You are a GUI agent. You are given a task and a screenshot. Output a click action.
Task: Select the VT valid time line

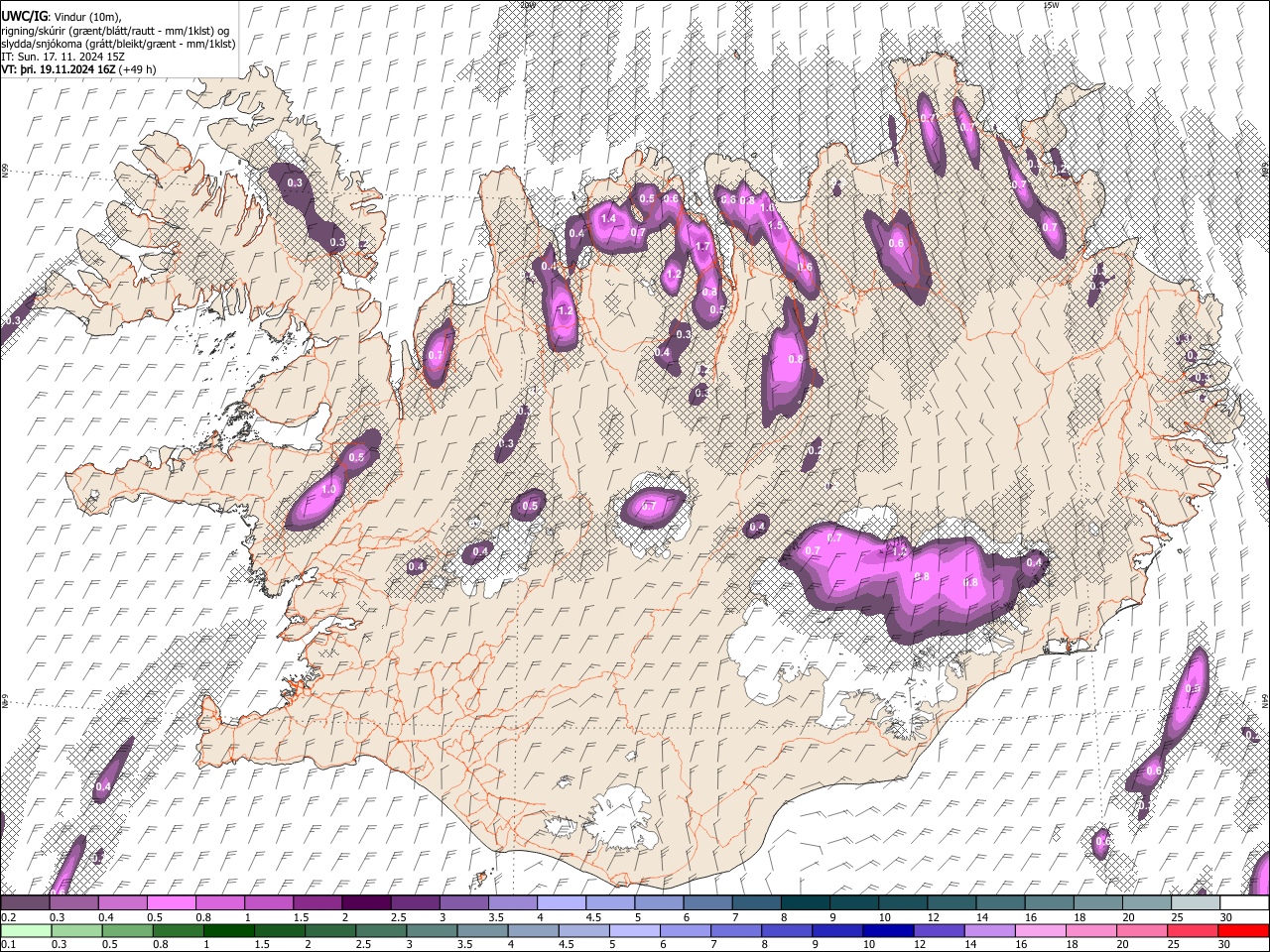tap(79, 69)
